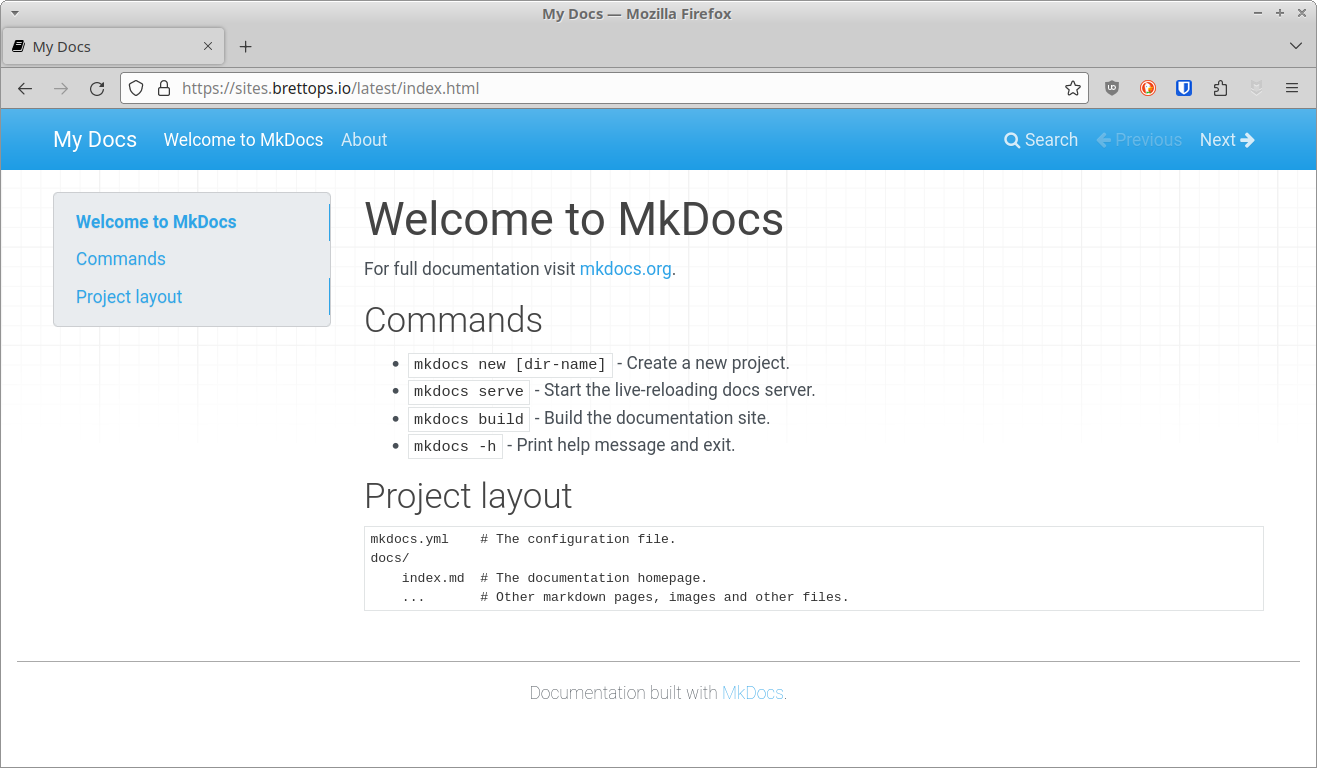This screenshot has width=1317, height=768.
Task: Jump to Project layout in sidebar
Action: [x=129, y=297]
